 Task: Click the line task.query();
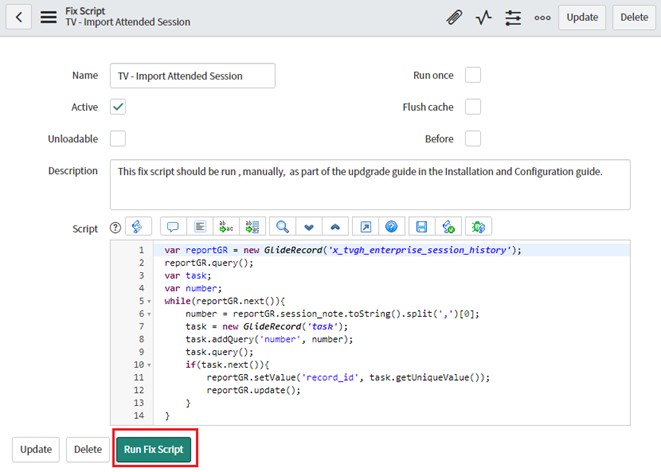click(219, 352)
